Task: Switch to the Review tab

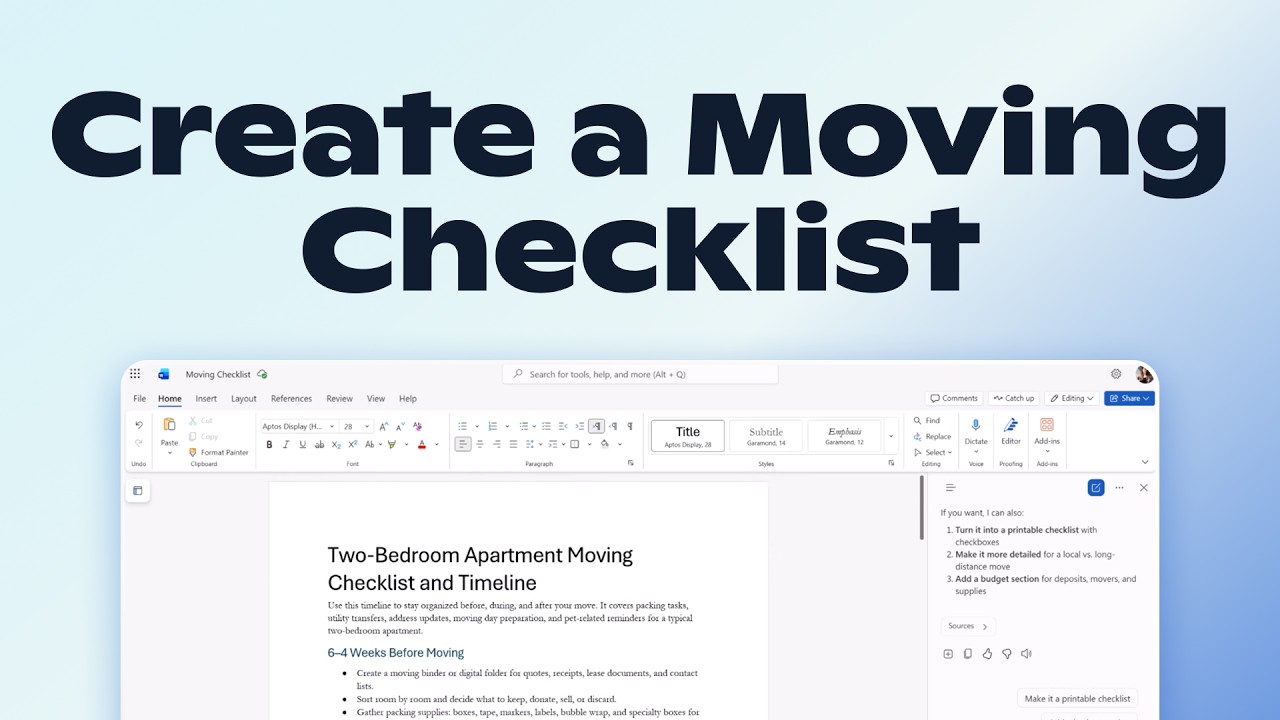Action: tap(339, 399)
